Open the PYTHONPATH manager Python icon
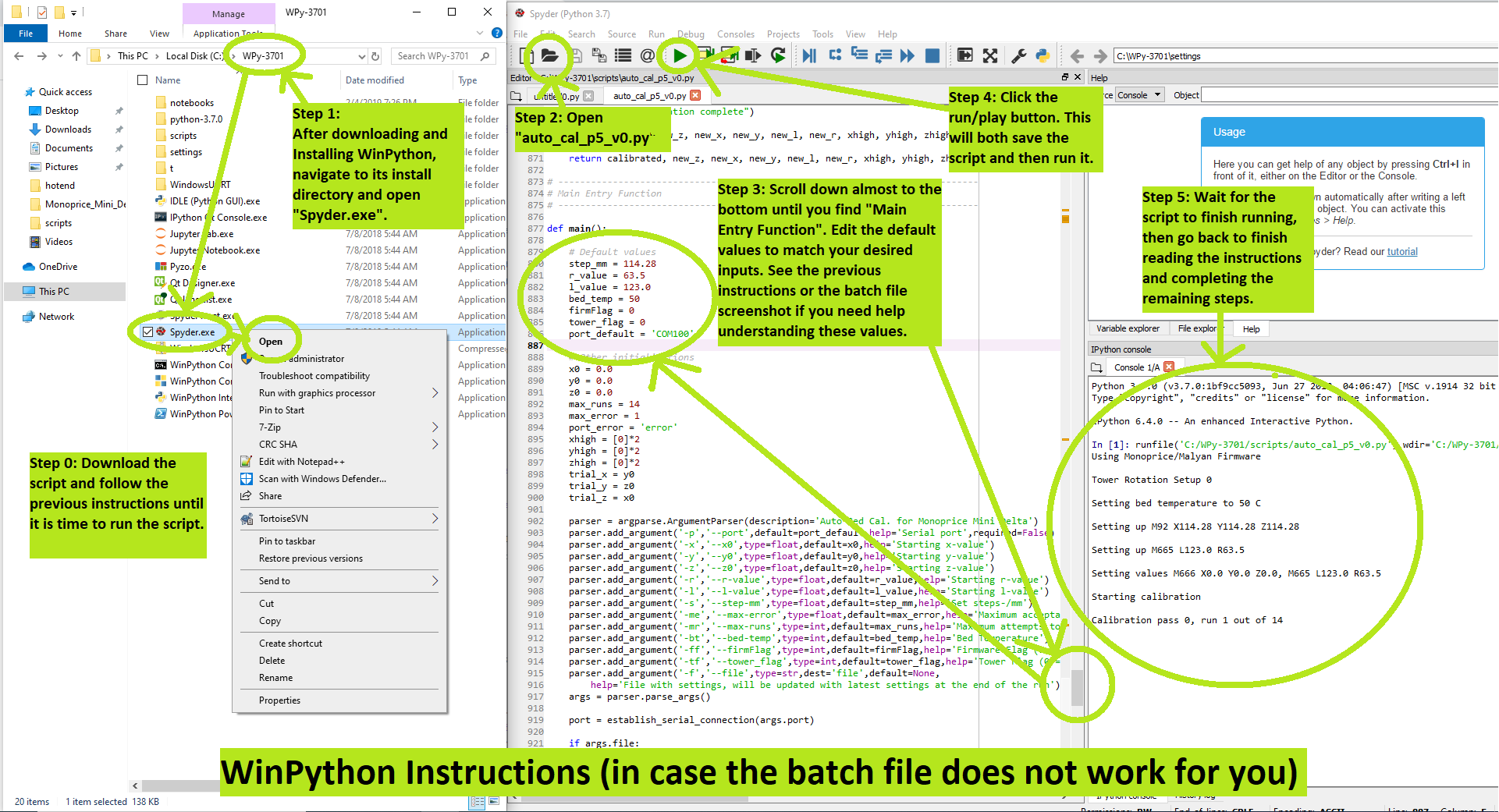Image resolution: width=1499 pixels, height=812 pixels. pyautogui.click(x=1043, y=55)
